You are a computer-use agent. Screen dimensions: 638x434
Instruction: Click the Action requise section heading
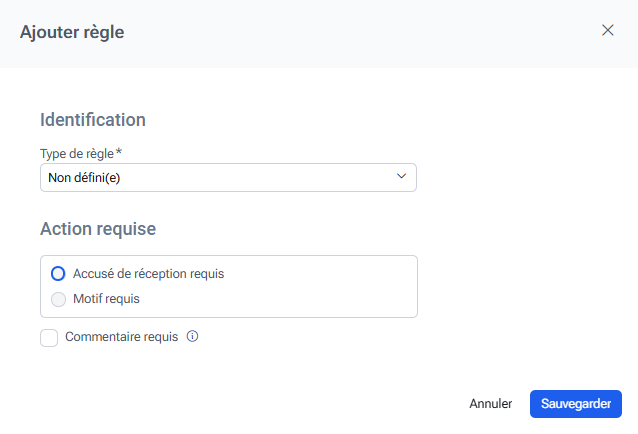98,229
